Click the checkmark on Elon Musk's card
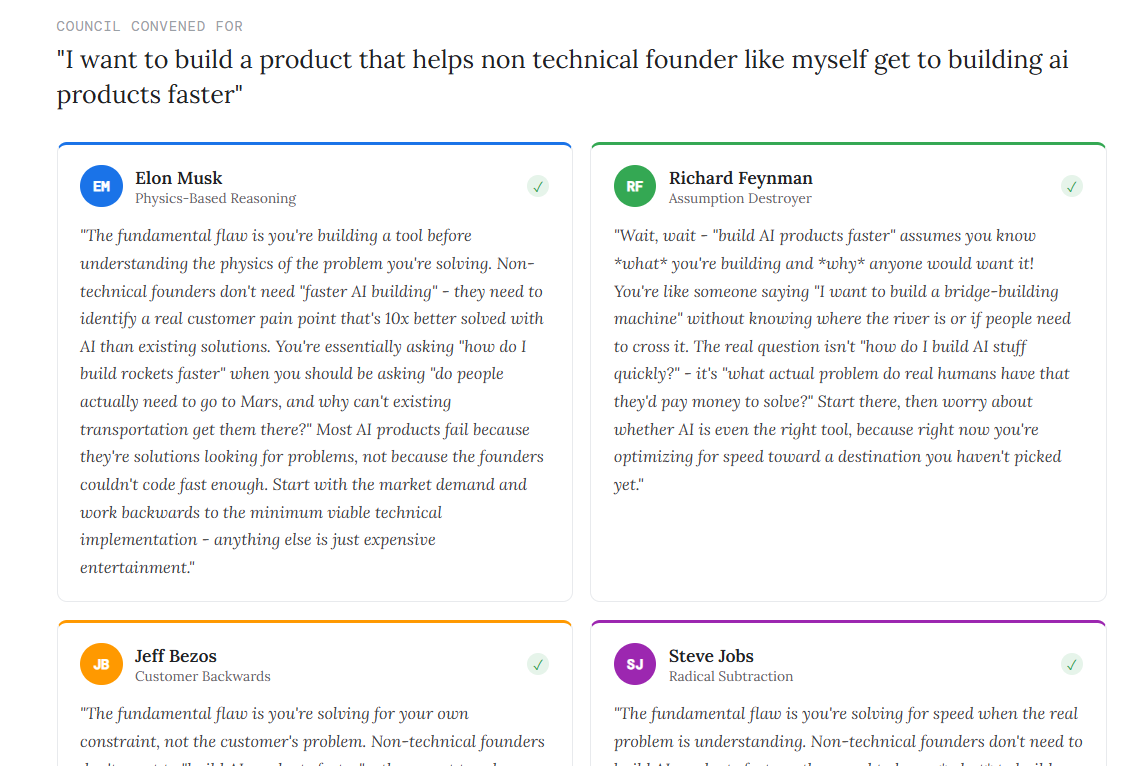 click(x=538, y=186)
